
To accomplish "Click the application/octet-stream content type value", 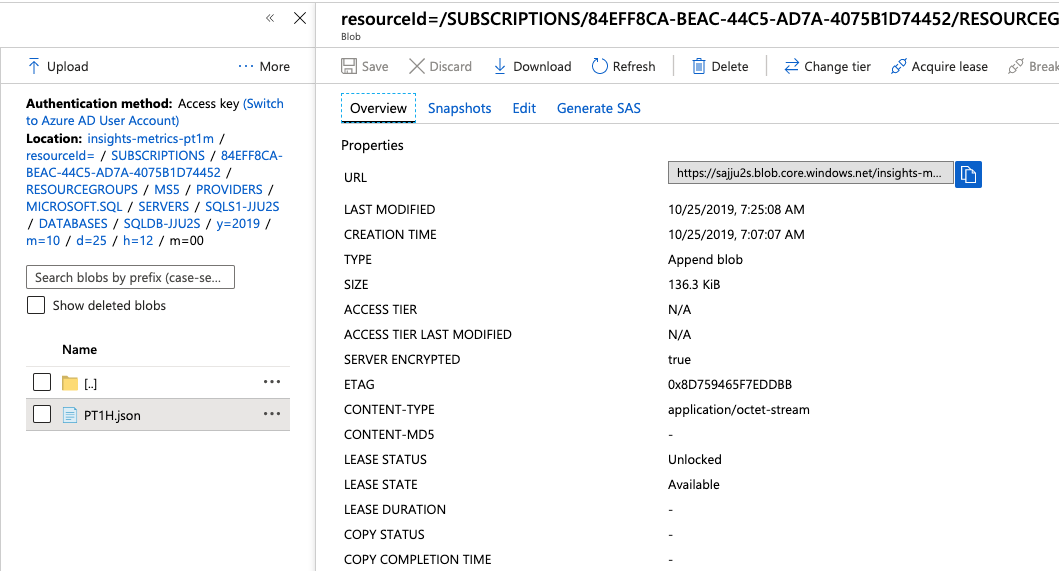I will [738, 409].
